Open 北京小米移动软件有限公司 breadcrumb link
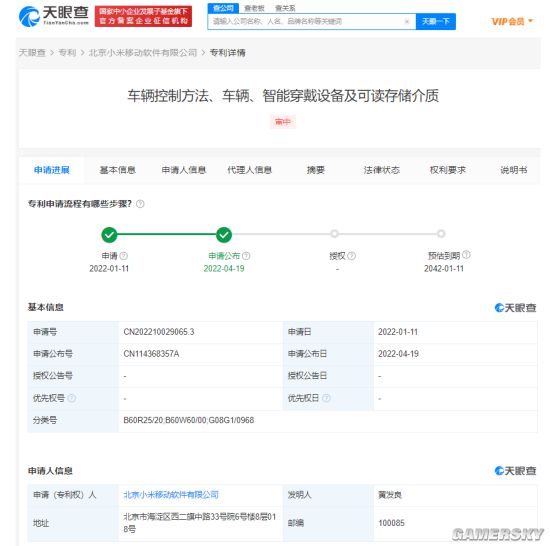Image resolution: width=550 pixels, height=546 pixels. (143, 53)
